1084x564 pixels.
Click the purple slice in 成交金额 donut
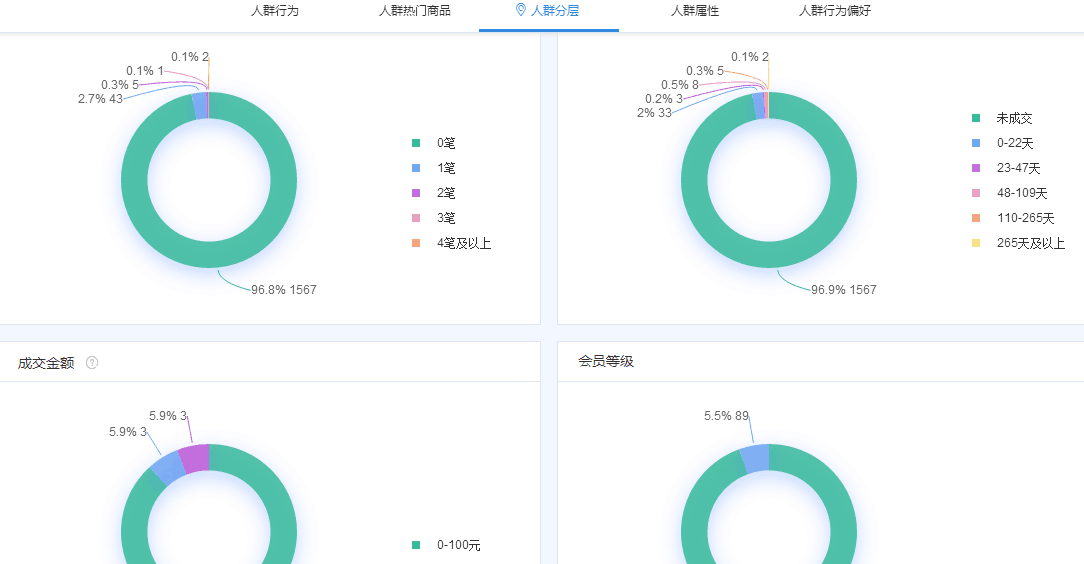coord(194,460)
